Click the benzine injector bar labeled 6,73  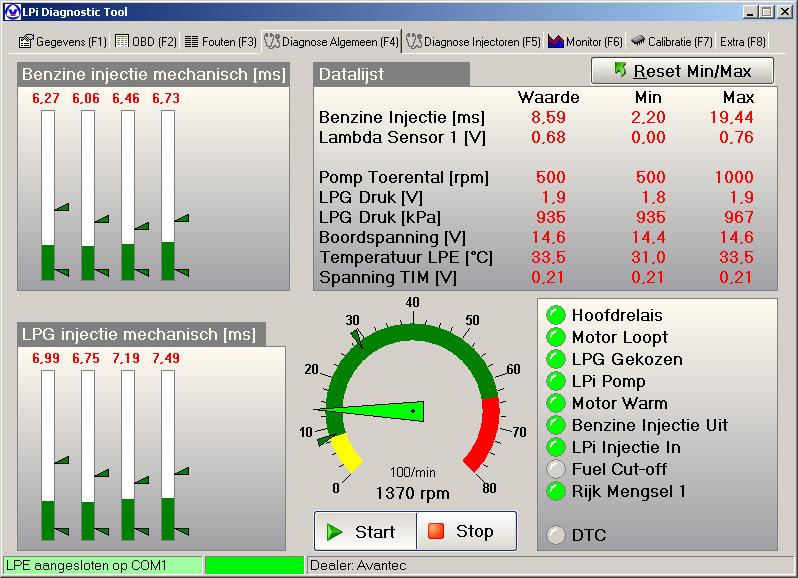pos(168,195)
